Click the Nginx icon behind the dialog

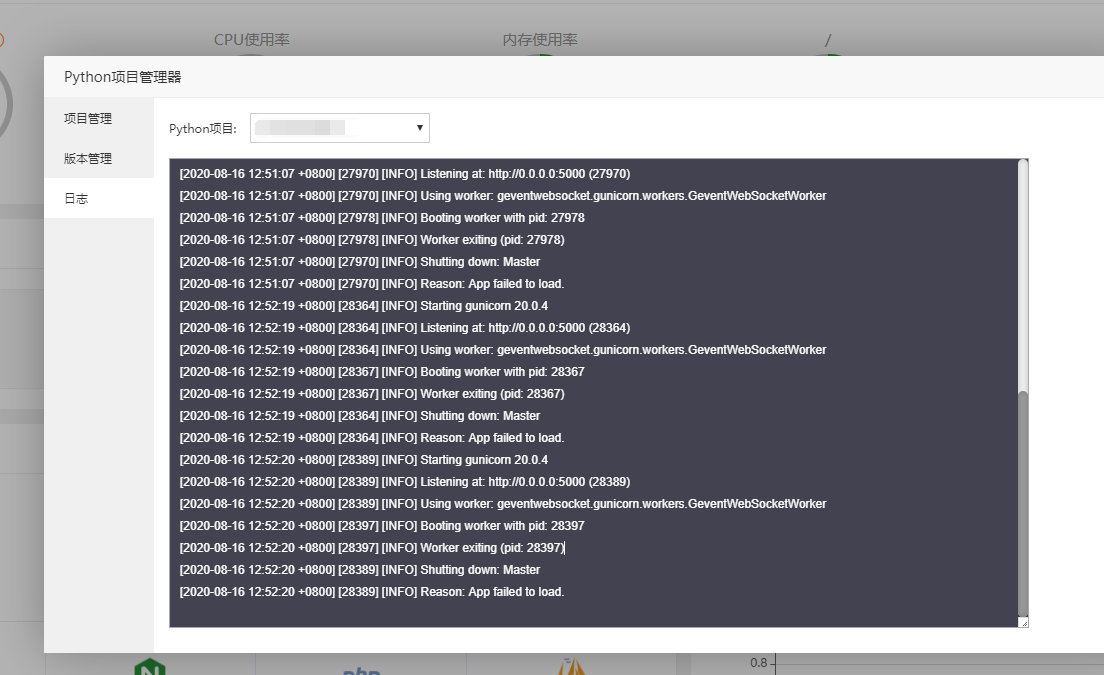coord(150,667)
